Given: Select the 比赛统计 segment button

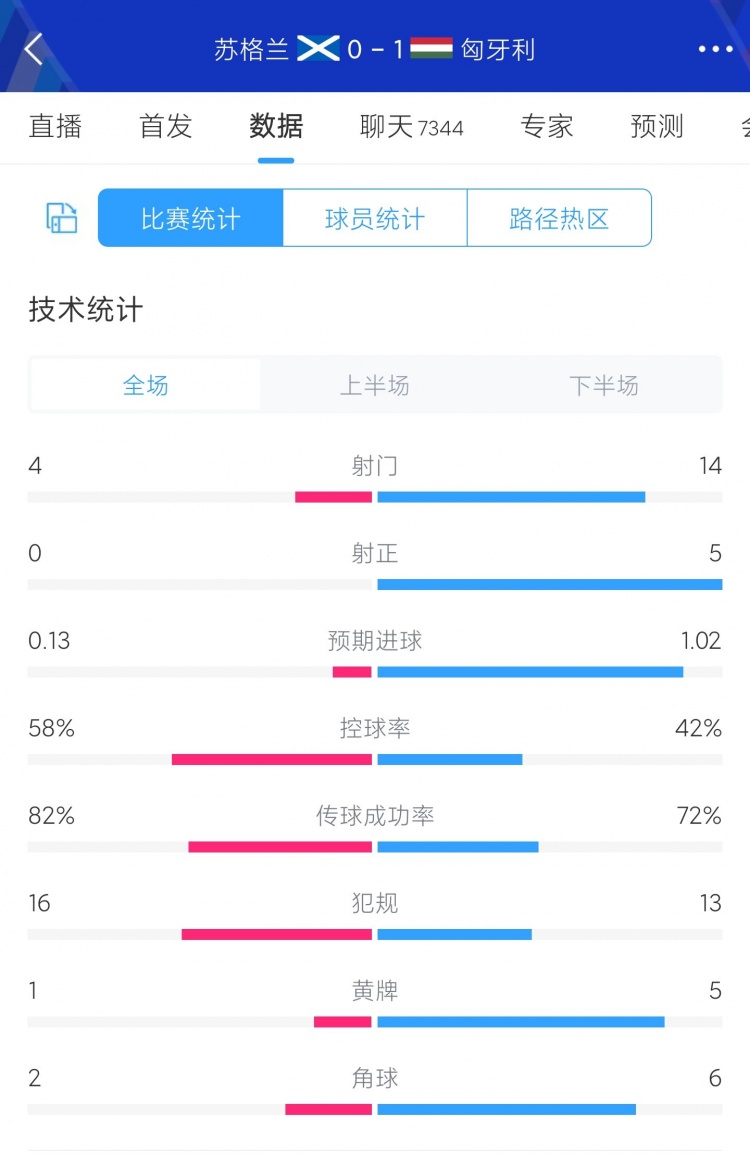Looking at the screenshot, I should click(x=191, y=218).
